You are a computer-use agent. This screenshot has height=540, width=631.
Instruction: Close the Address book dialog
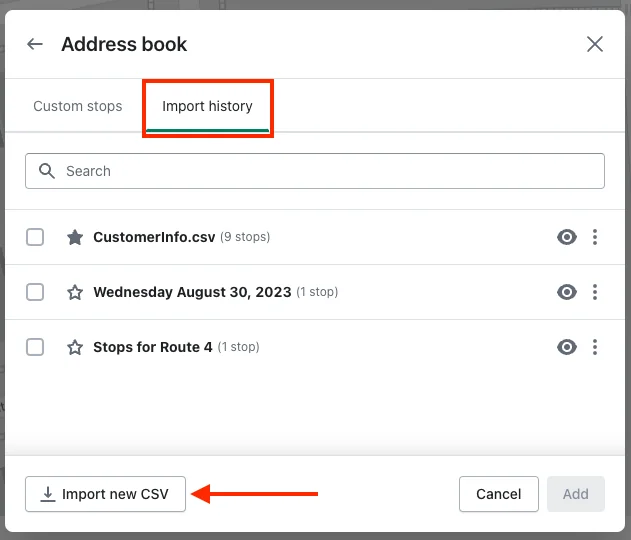pos(595,44)
